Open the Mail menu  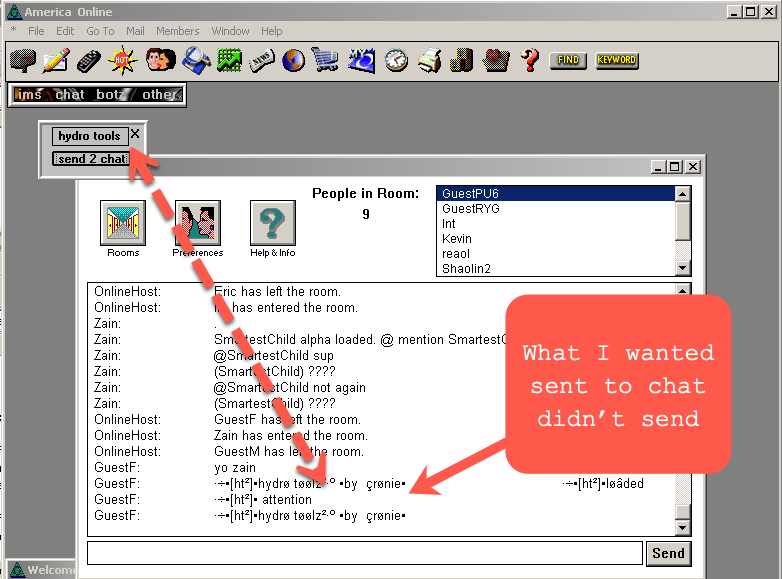pyautogui.click(x=135, y=31)
